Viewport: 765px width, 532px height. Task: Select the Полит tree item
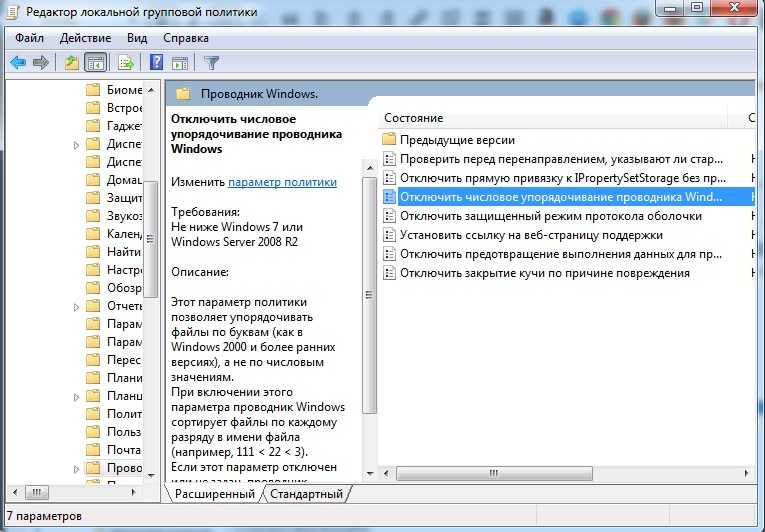[124, 414]
